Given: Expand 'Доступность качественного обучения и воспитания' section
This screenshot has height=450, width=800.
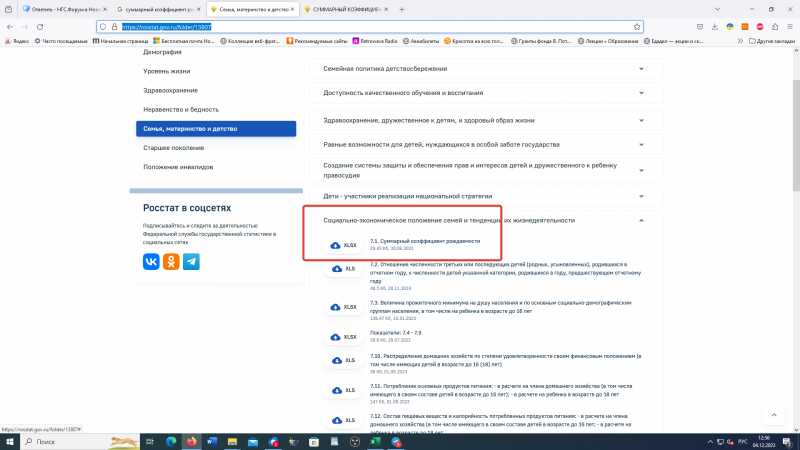Looking at the screenshot, I should click(641, 94).
